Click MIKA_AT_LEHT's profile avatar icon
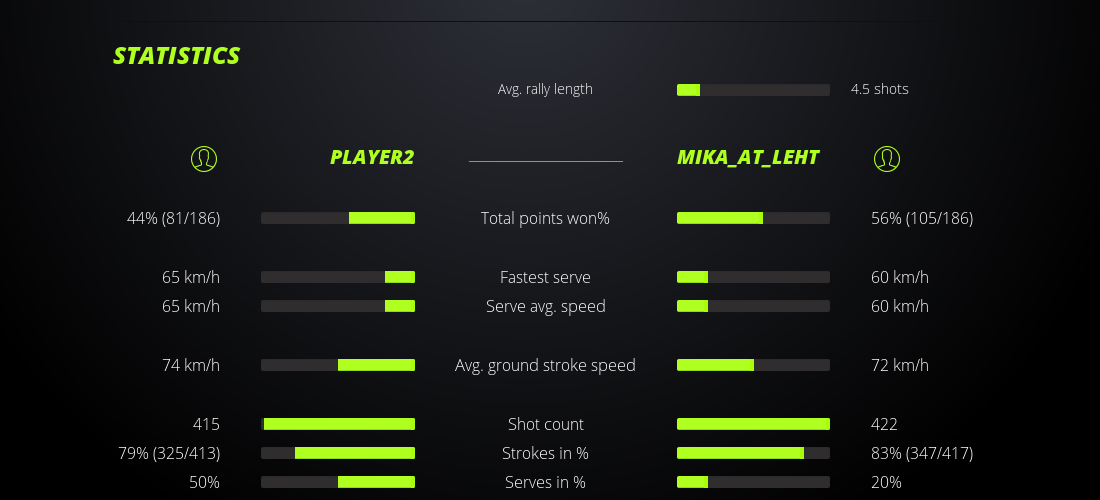Image resolution: width=1100 pixels, height=500 pixels. coord(886,158)
